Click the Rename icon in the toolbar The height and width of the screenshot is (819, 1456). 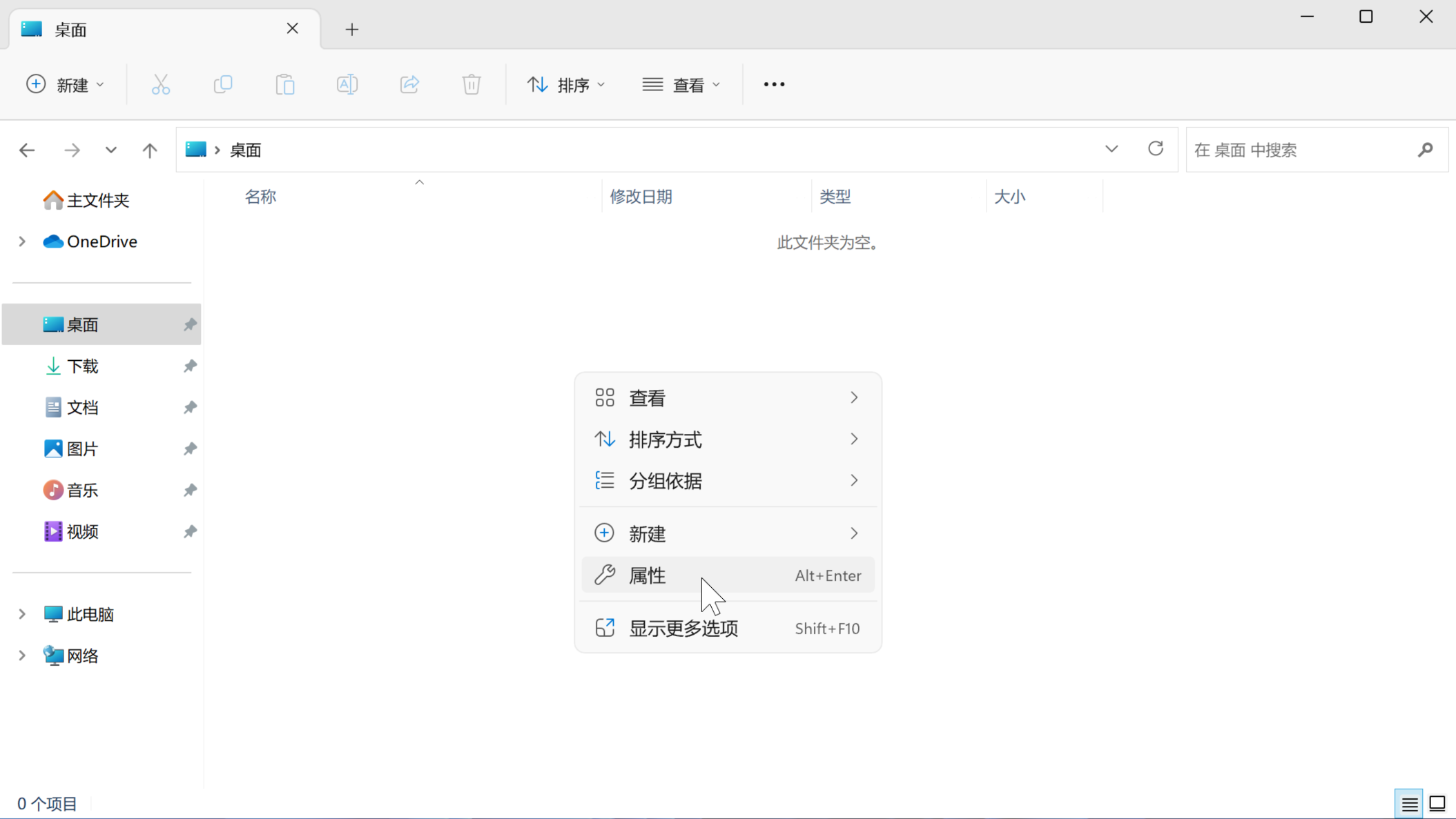coord(347,84)
